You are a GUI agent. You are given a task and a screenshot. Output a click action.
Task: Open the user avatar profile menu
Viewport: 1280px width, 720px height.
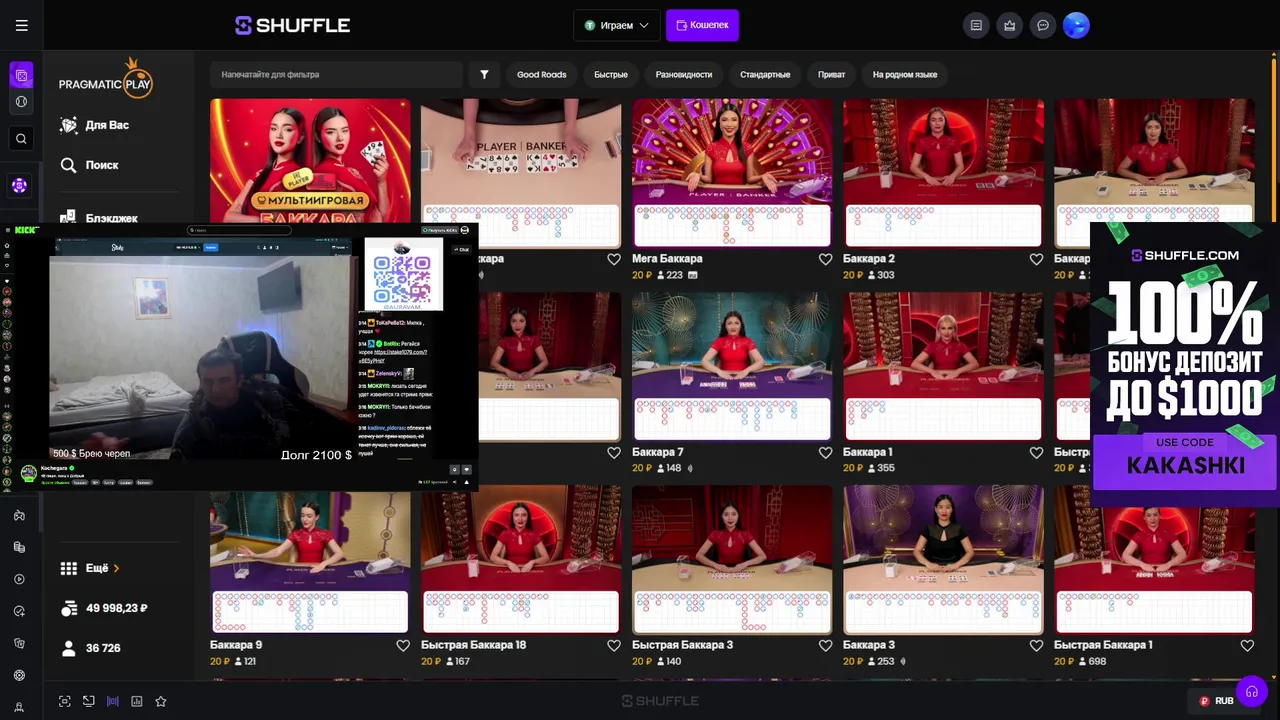[1076, 26]
